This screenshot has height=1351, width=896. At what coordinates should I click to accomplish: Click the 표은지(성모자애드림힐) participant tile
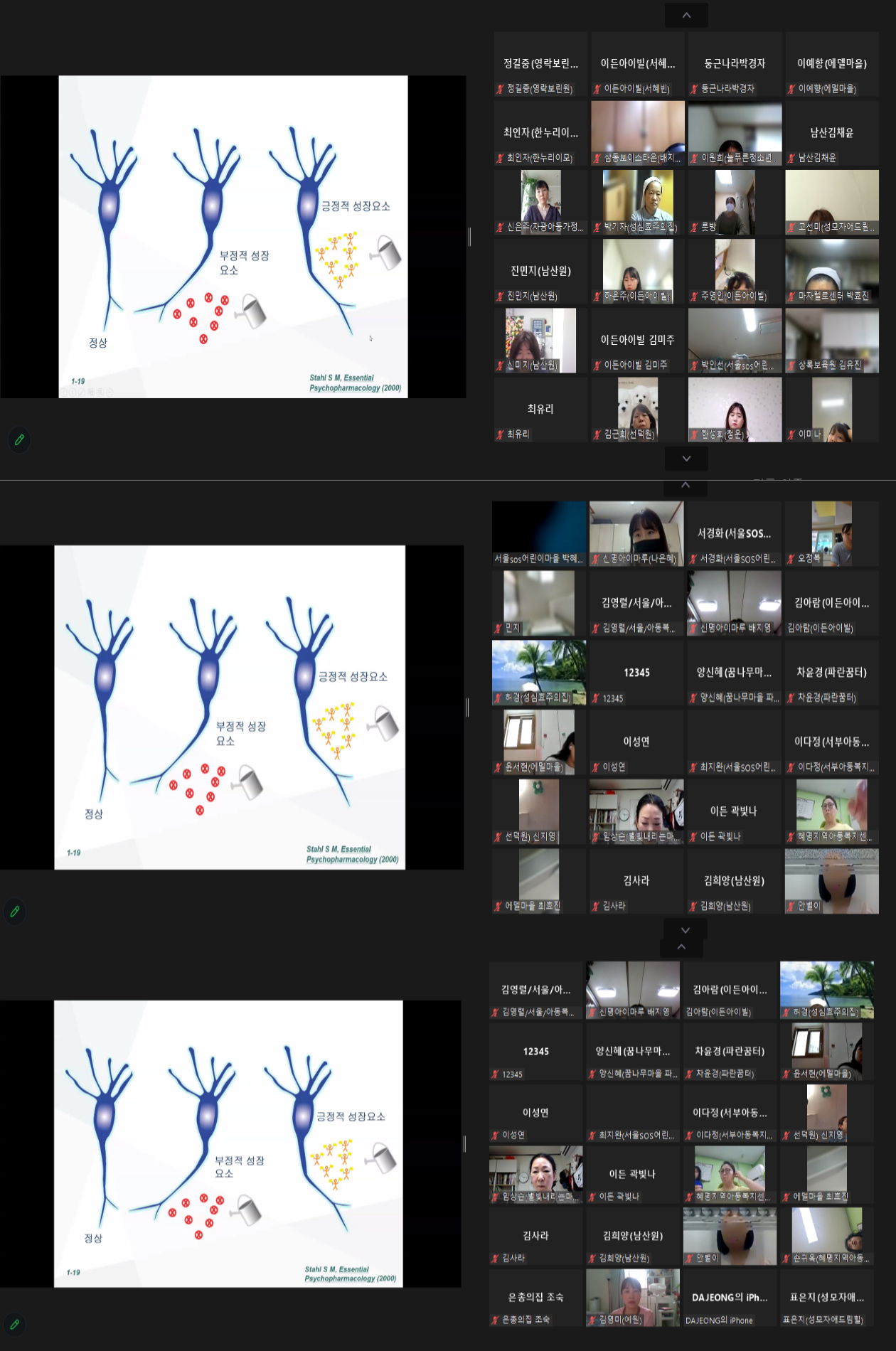point(826,1298)
